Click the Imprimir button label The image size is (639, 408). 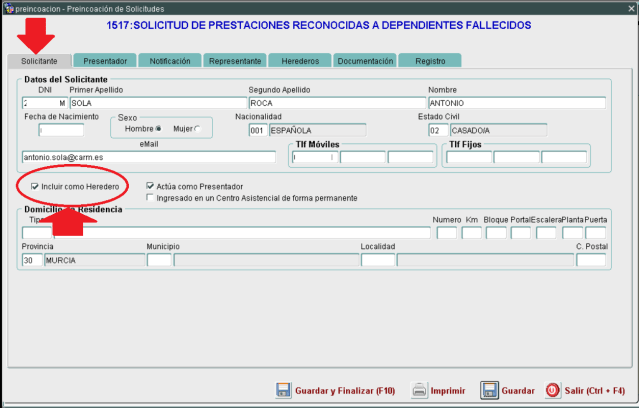(x=448, y=390)
